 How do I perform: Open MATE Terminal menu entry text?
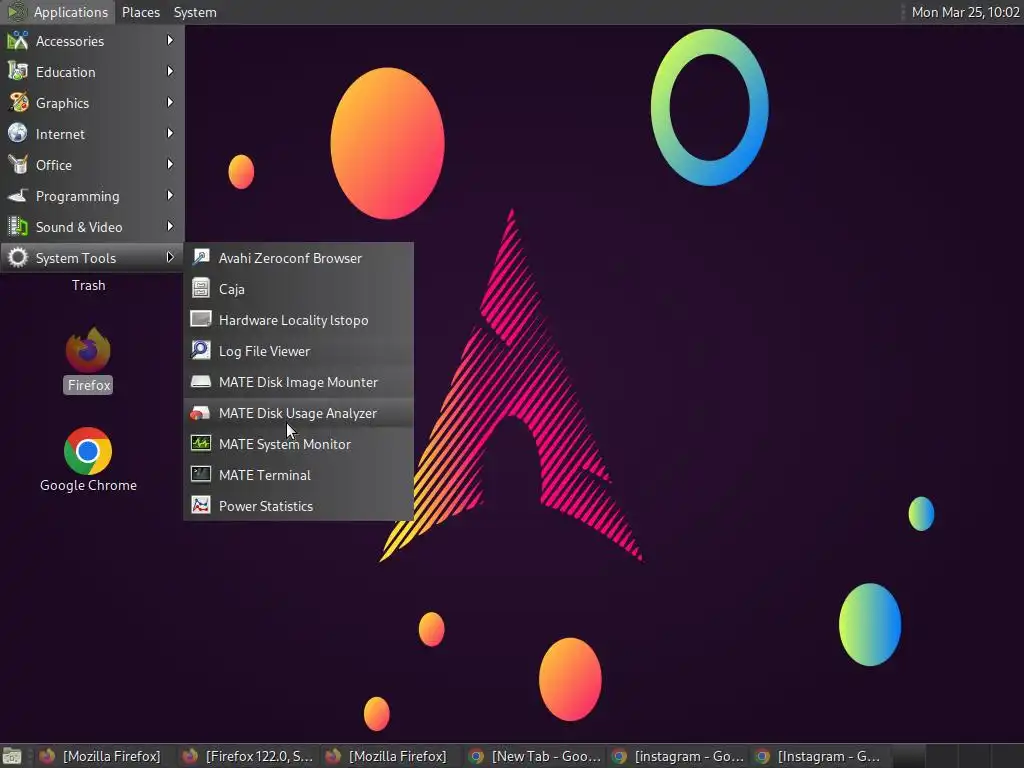264,475
